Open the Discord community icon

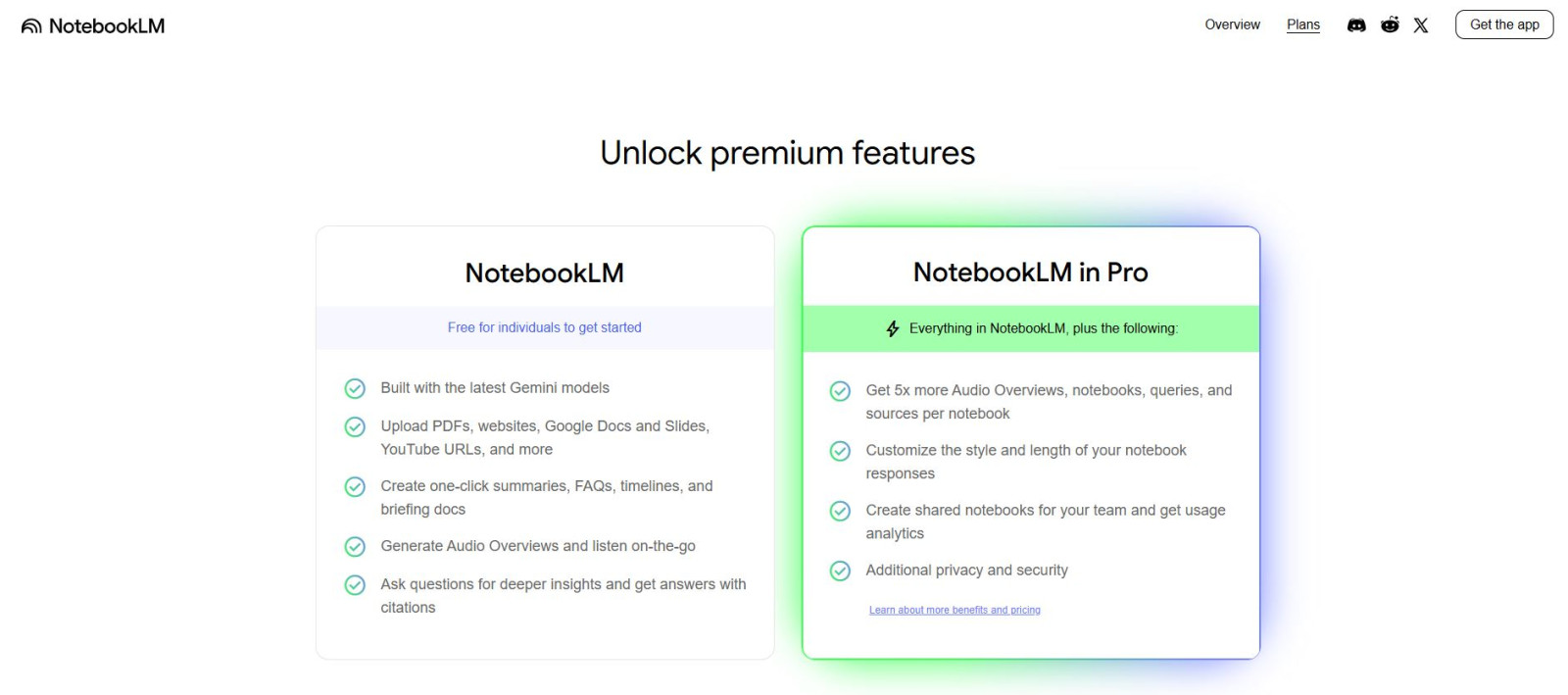click(x=1356, y=25)
